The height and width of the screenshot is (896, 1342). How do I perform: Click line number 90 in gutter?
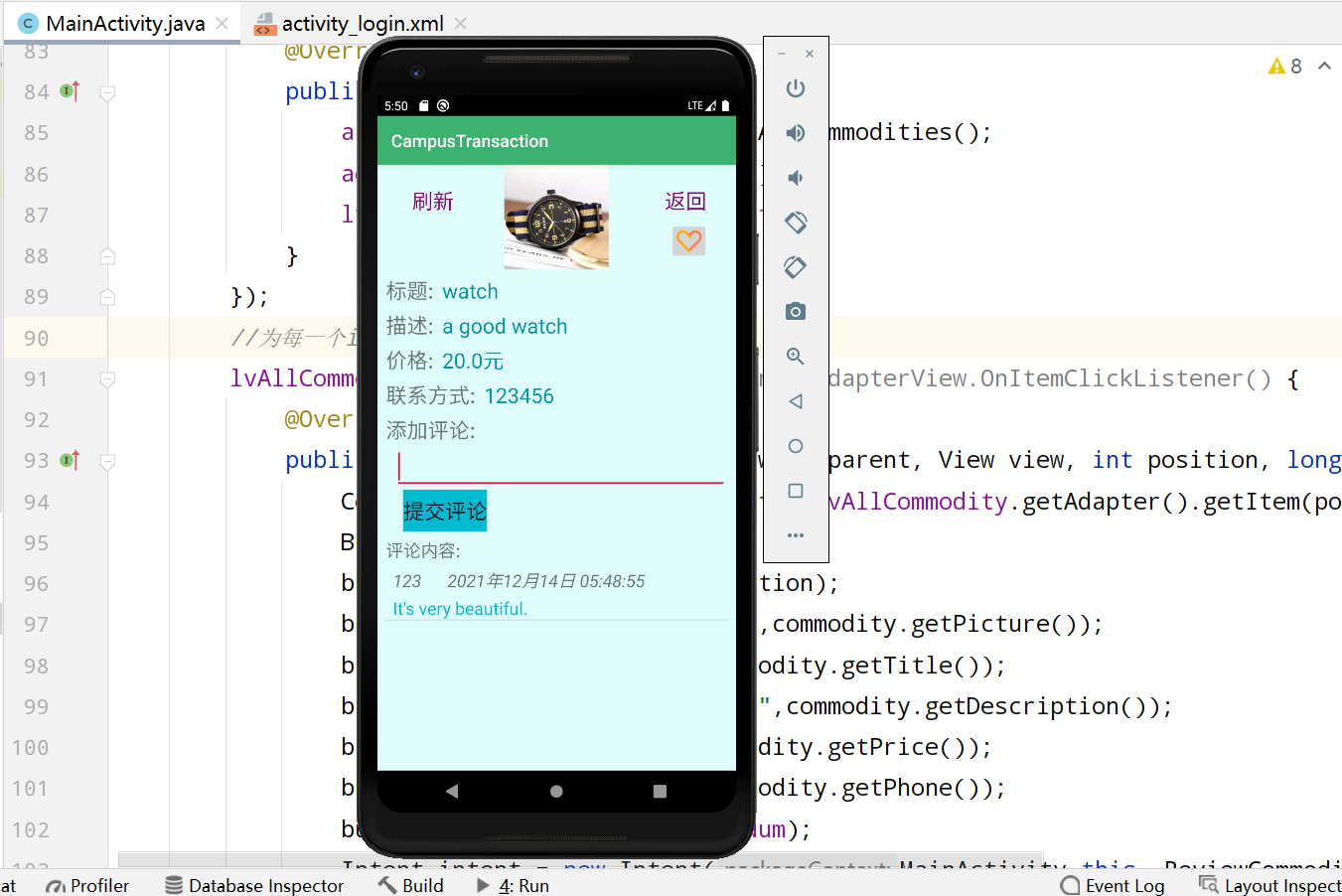click(x=37, y=338)
